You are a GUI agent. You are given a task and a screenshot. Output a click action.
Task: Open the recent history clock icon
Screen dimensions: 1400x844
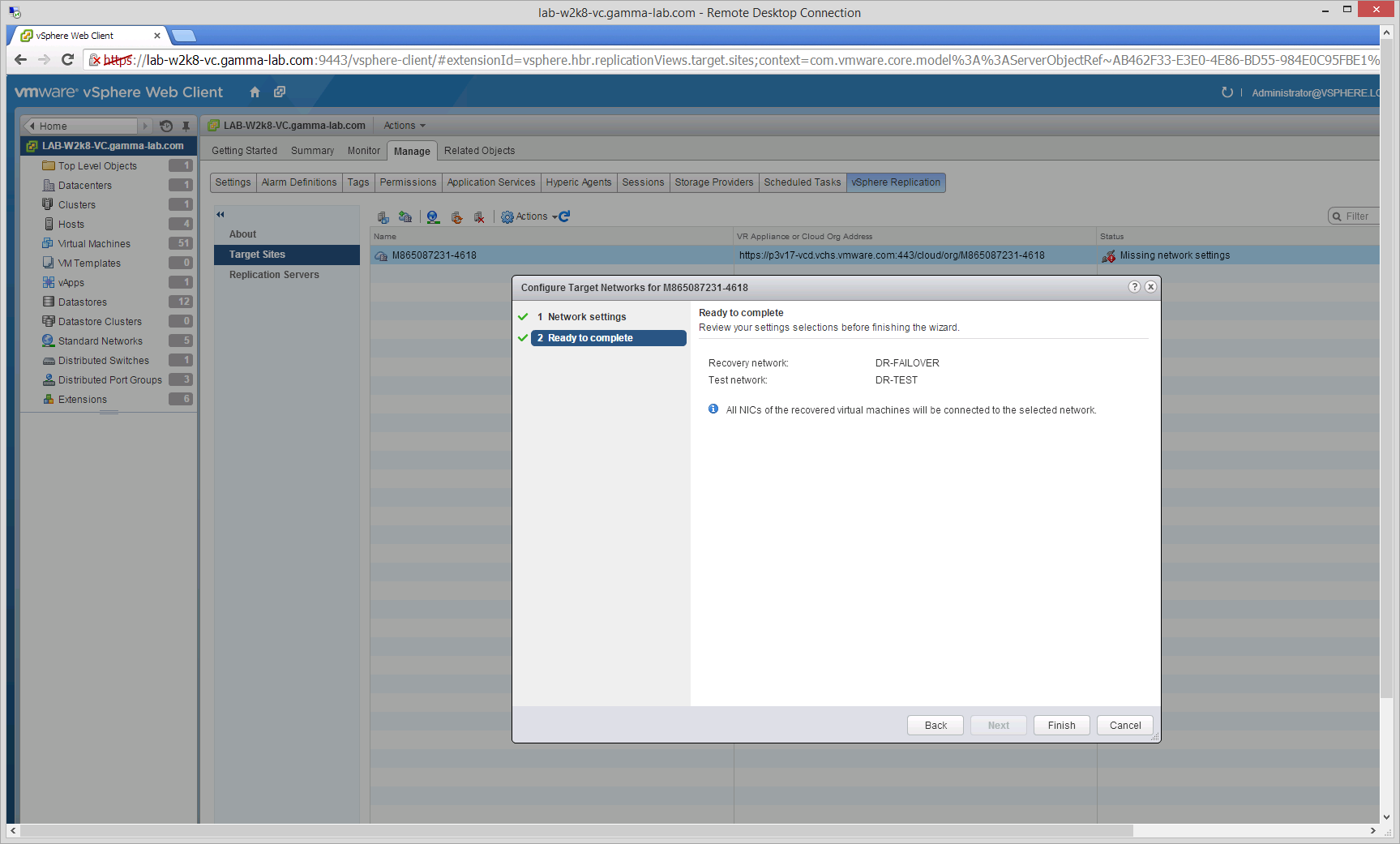pos(166,126)
